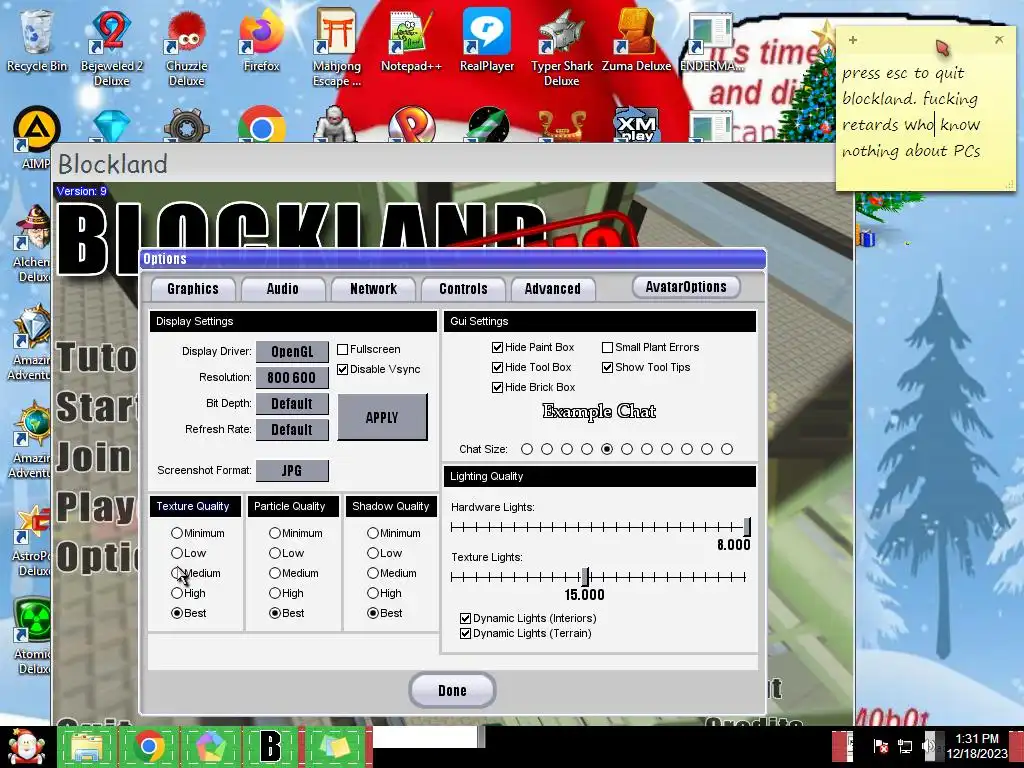Screen dimensions: 1024x768
Task: Set Particle Quality to Low
Action: (275, 553)
